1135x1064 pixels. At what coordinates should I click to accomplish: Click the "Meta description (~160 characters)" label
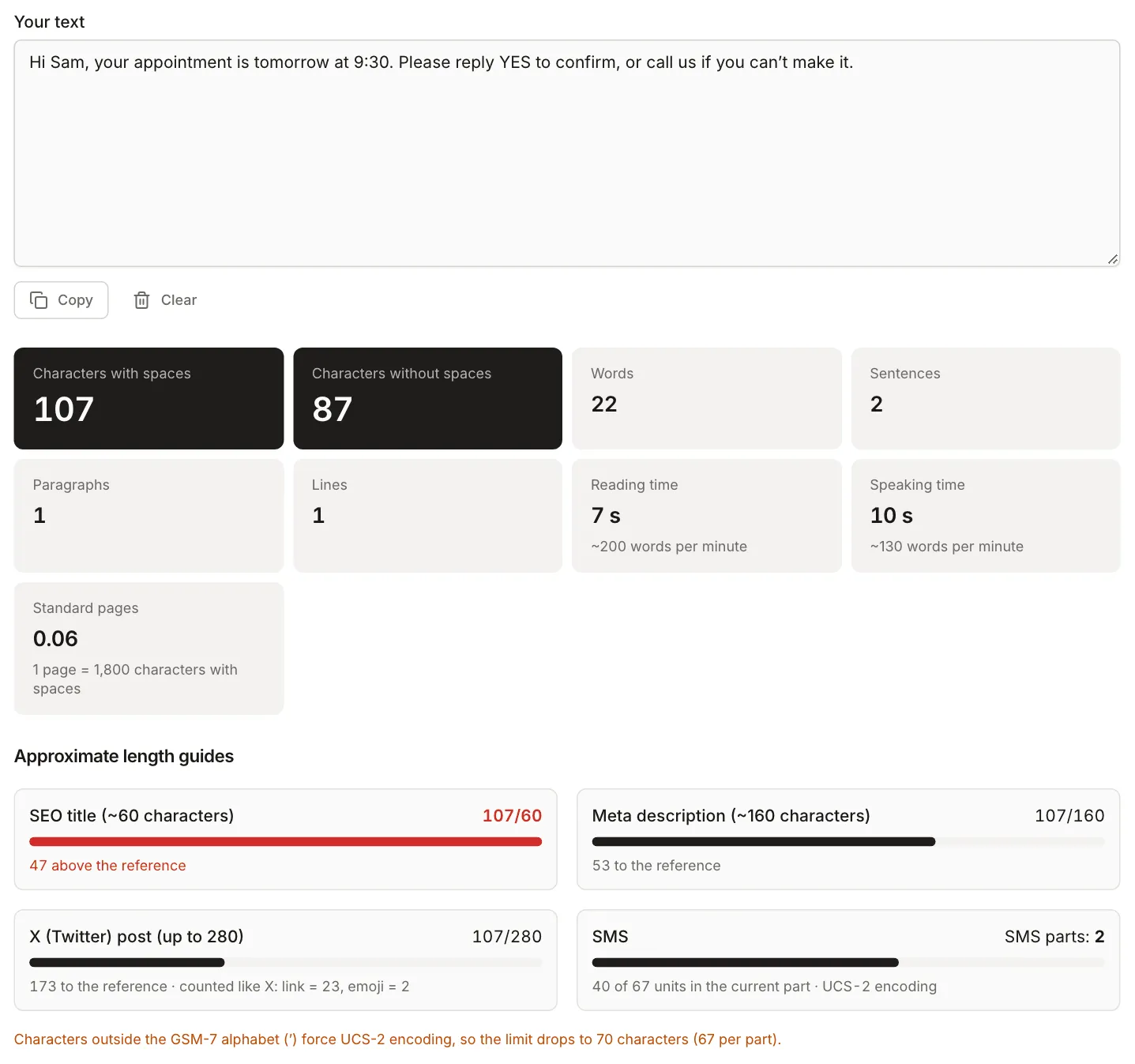point(731,816)
